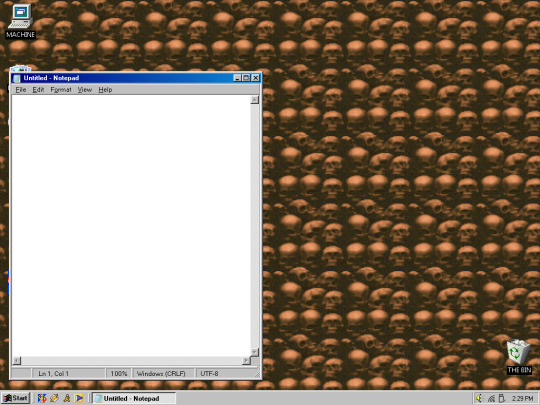Viewport: 540px width, 405px height.
Task: Click the volume speaker tray icon
Action: 479,398
